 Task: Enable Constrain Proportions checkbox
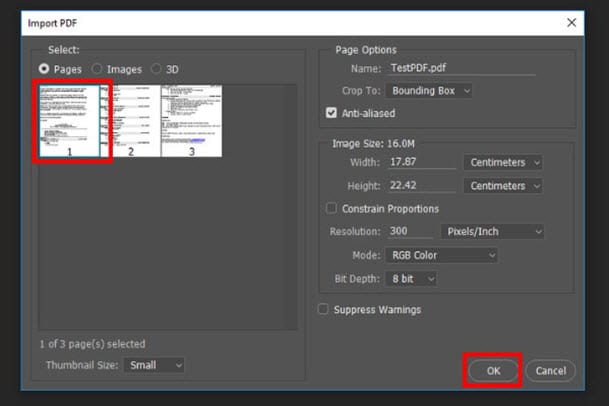pos(331,208)
